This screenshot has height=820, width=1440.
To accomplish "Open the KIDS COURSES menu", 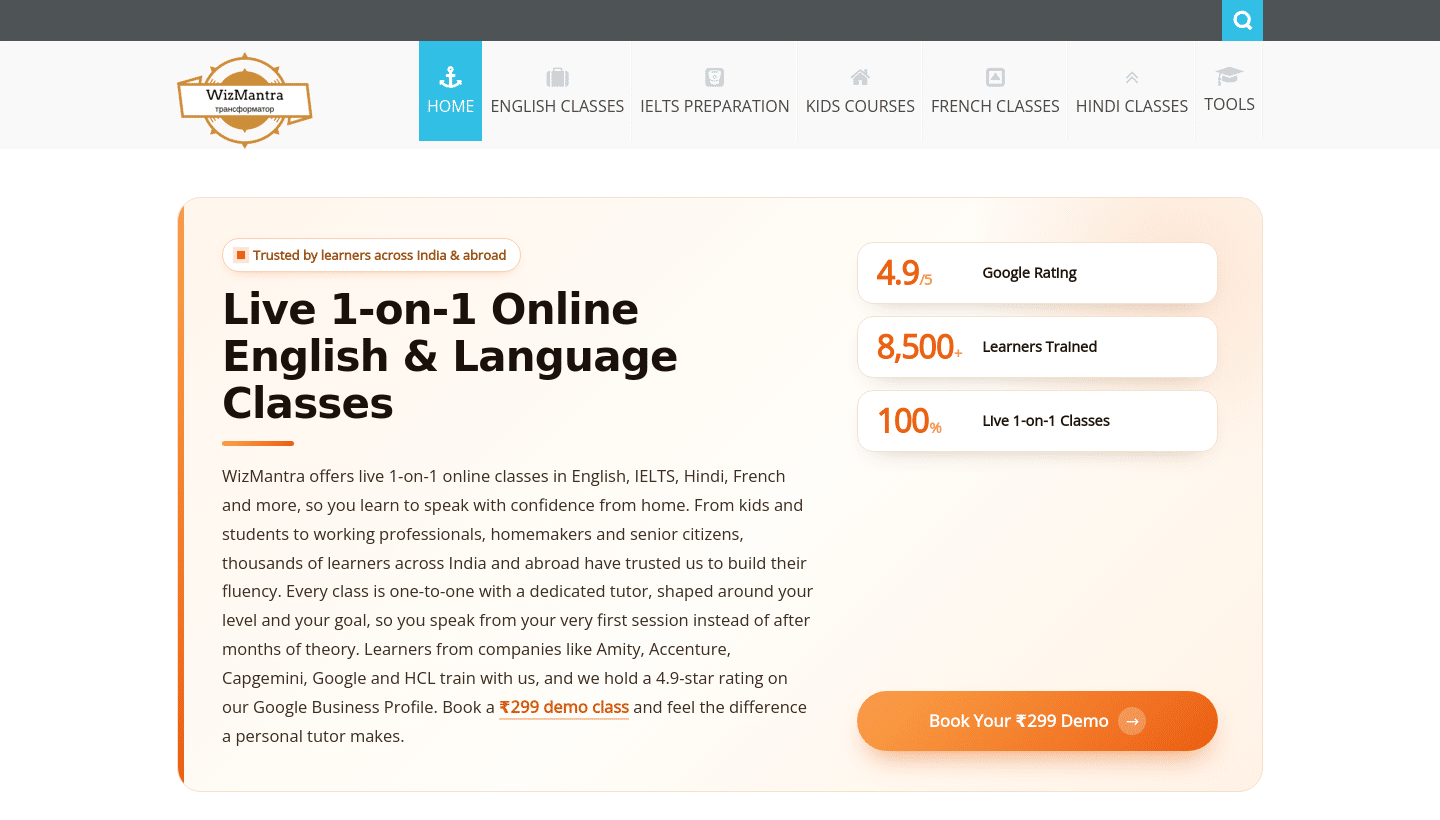I will coord(860,91).
